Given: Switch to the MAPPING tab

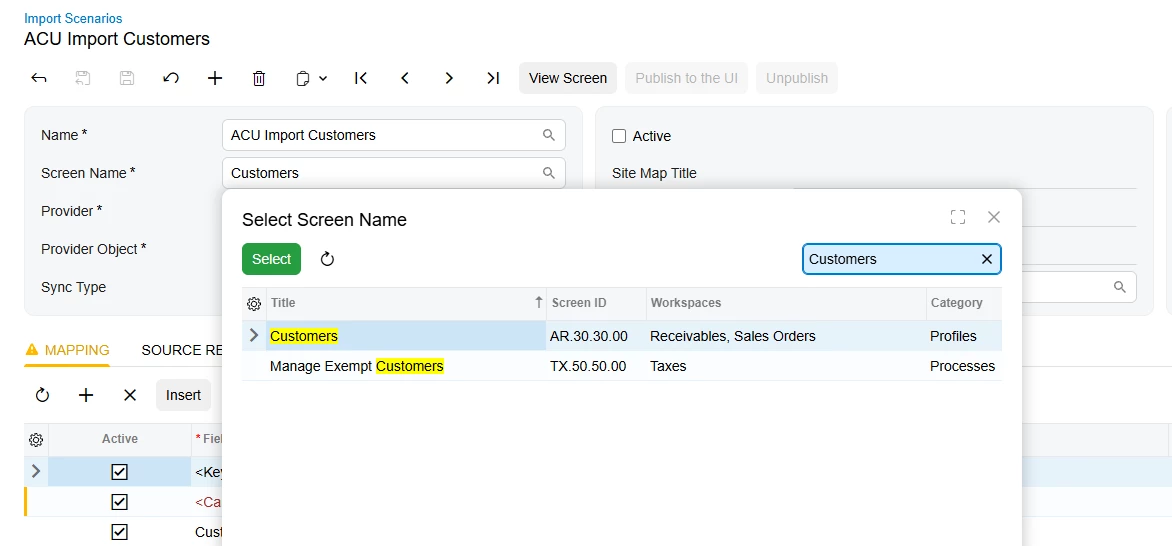Looking at the screenshot, I should pyautogui.click(x=67, y=350).
